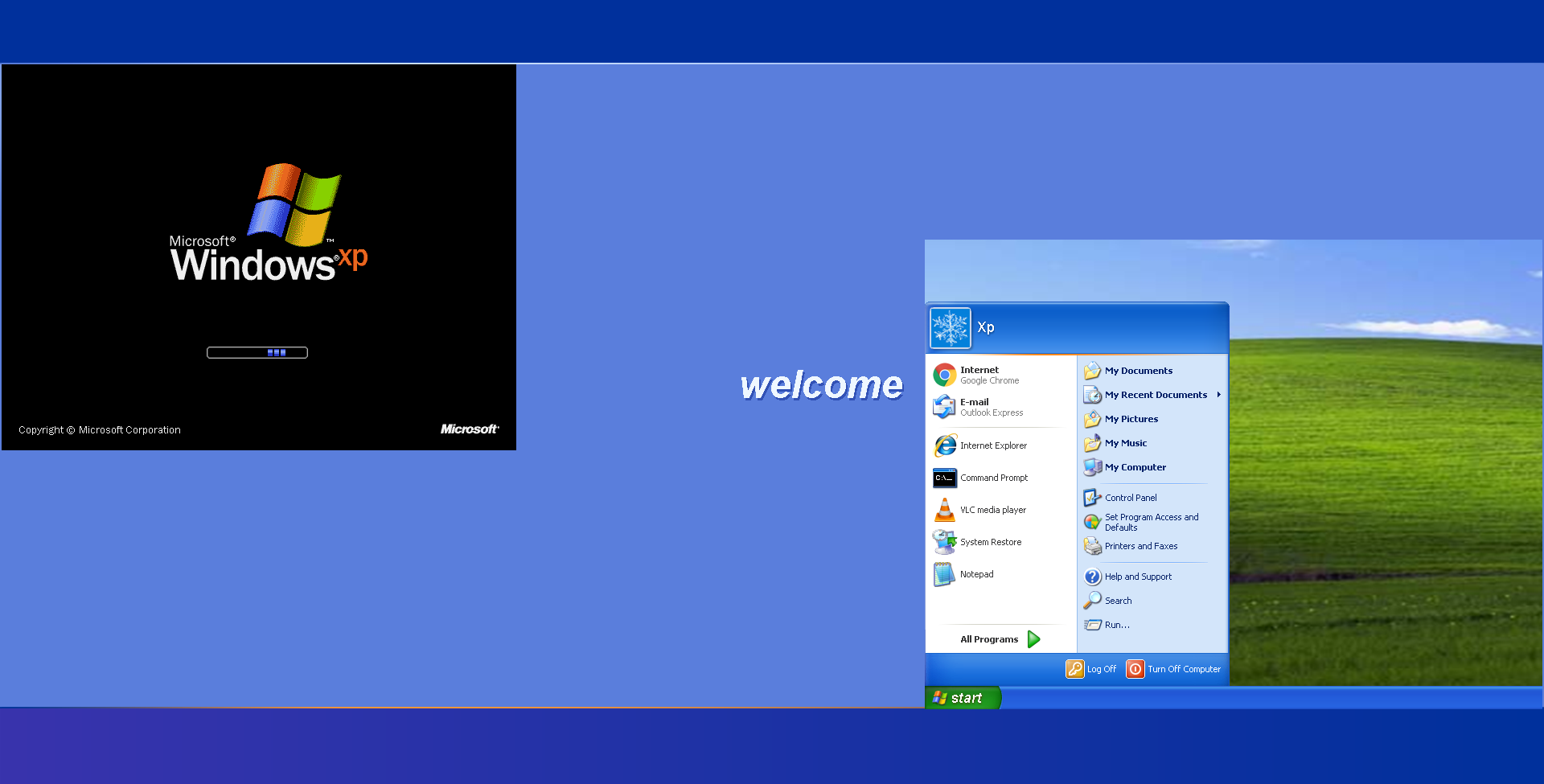
Task: Click the Outlook Express subtitle text
Action: point(992,413)
